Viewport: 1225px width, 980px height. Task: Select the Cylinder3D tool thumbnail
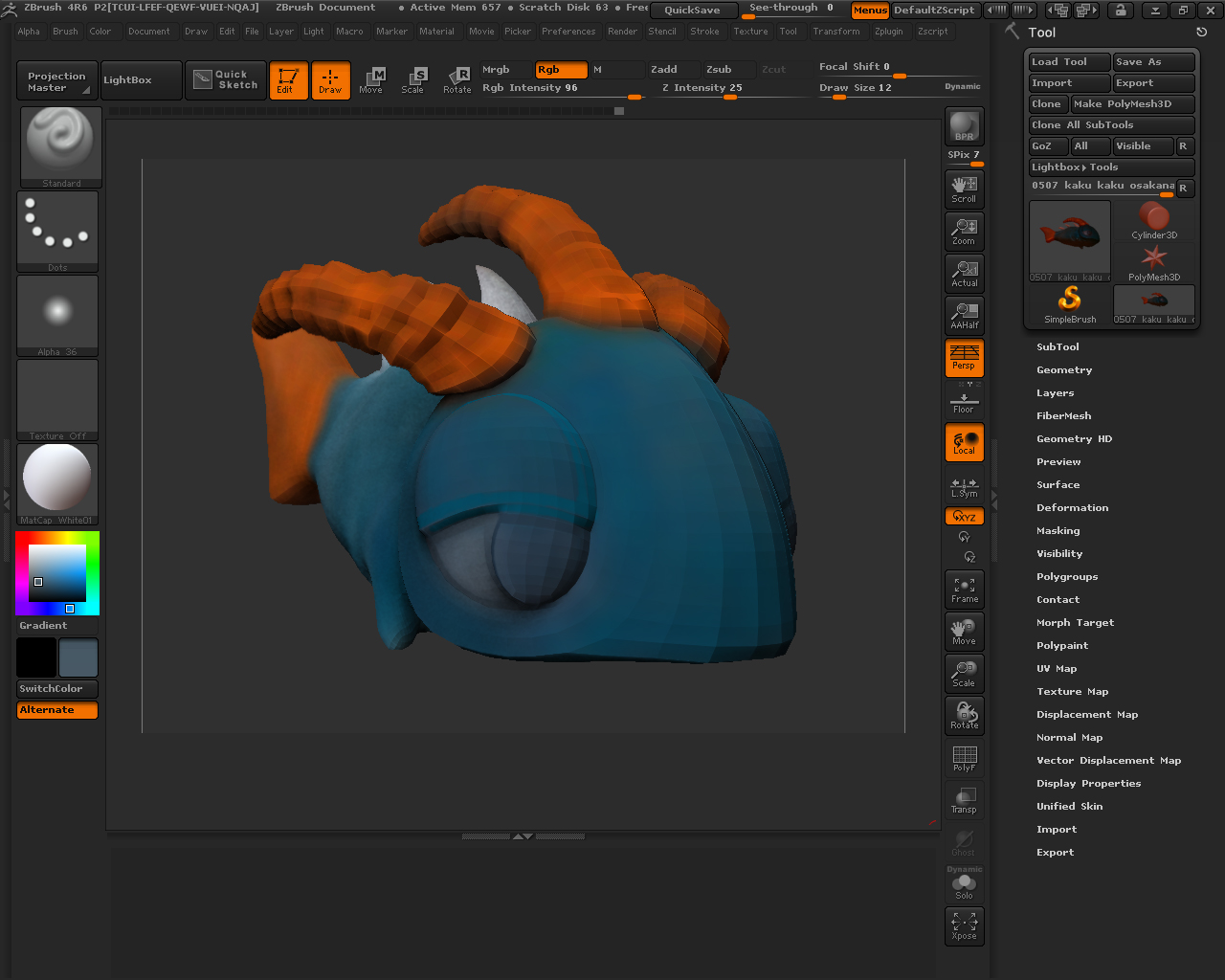tap(1154, 221)
